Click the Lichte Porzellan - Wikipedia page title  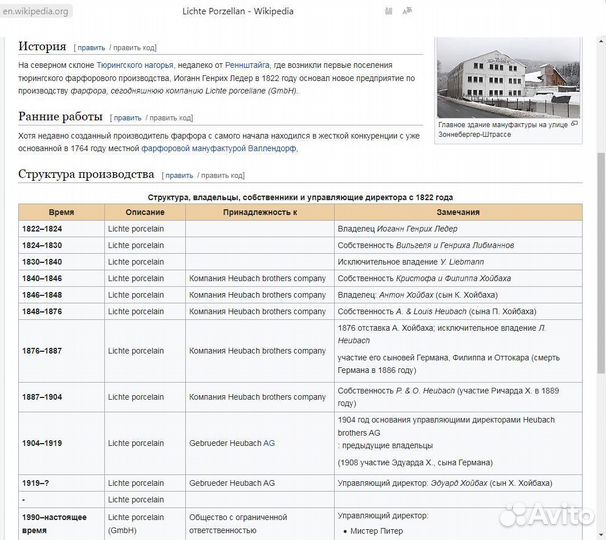pos(302,12)
